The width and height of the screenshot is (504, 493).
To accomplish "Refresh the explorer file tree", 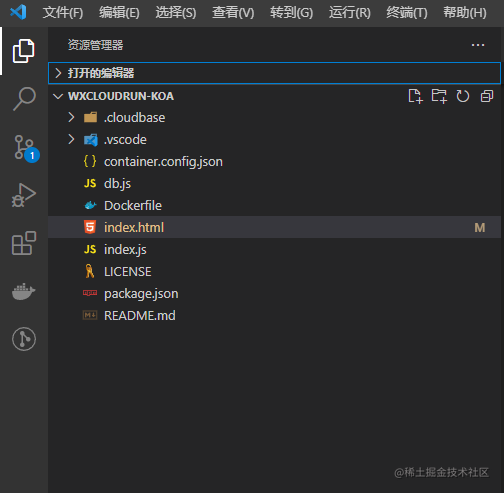I will [x=463, y=96].
